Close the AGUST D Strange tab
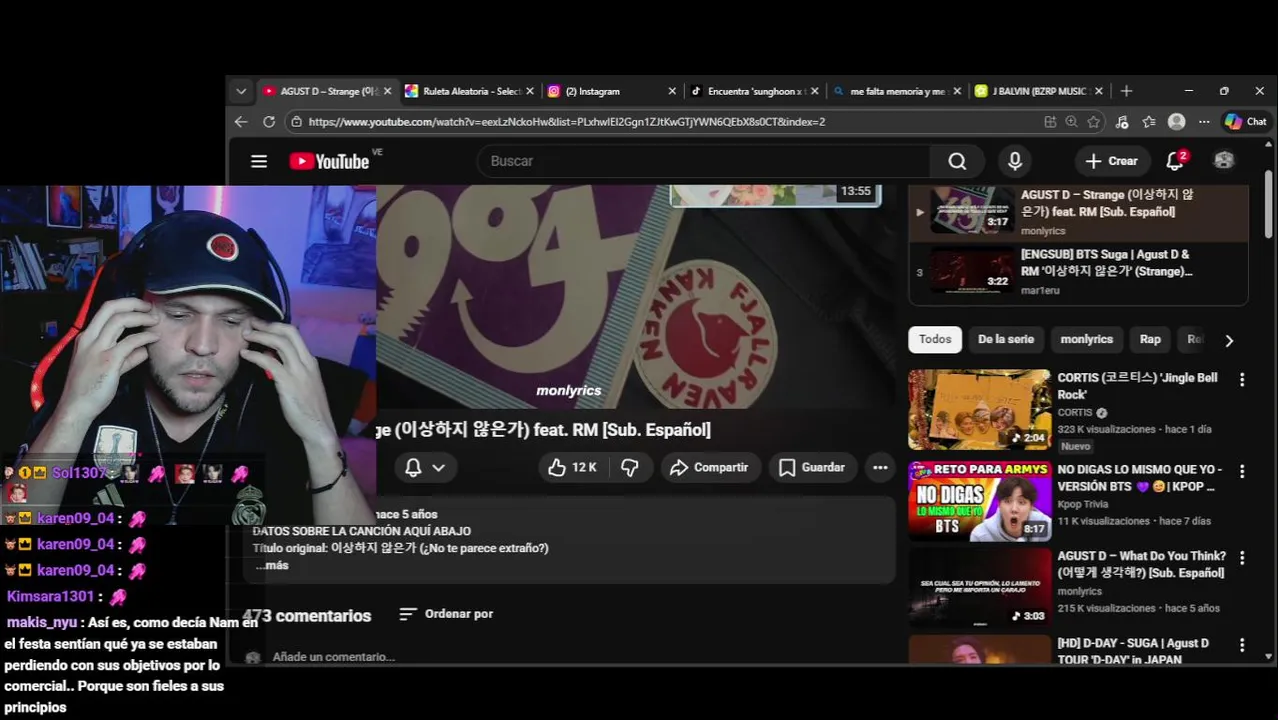 pos(388,91)
